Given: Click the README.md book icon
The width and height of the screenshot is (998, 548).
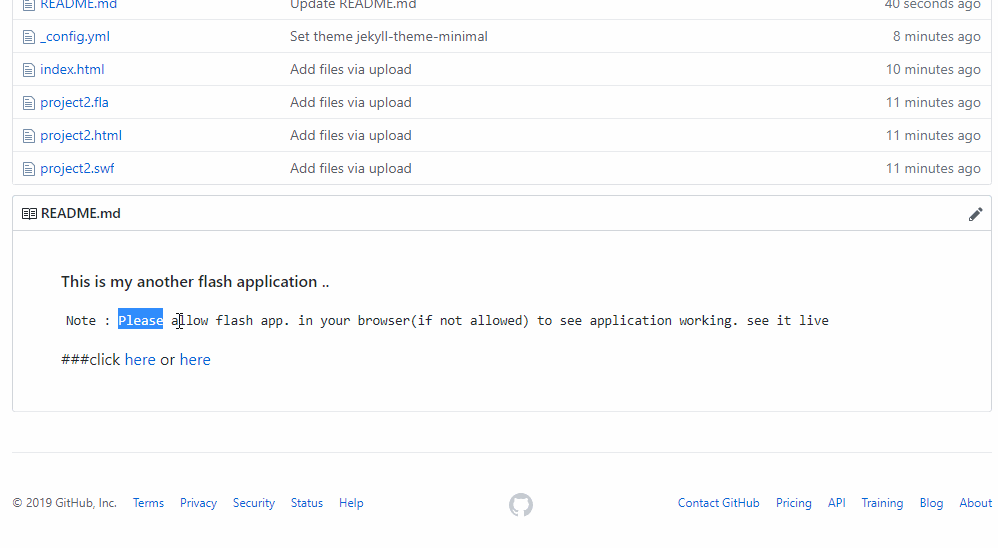Looking at the screenshot, I should (x=29, y=214).
